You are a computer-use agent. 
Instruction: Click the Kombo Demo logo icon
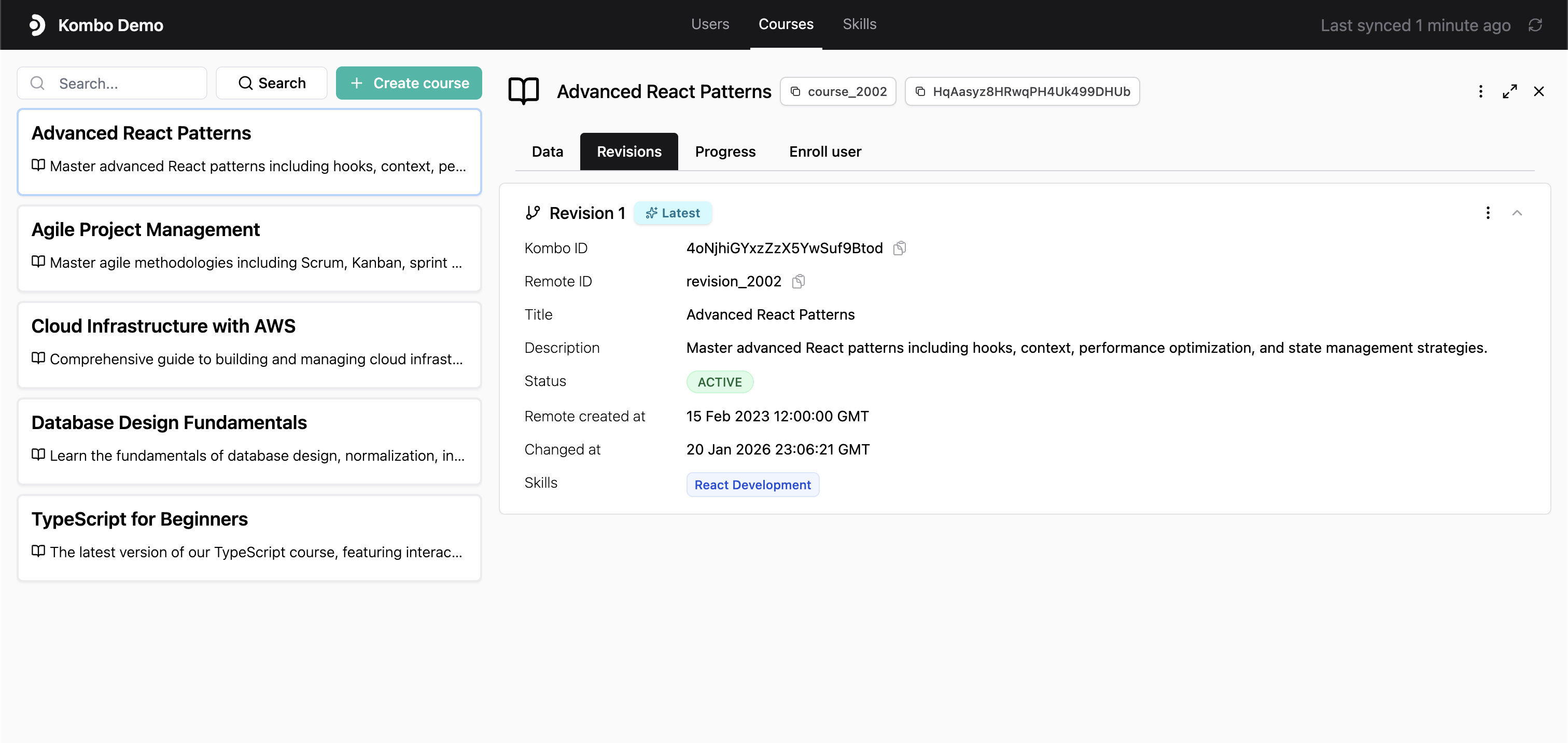point(37,25)
